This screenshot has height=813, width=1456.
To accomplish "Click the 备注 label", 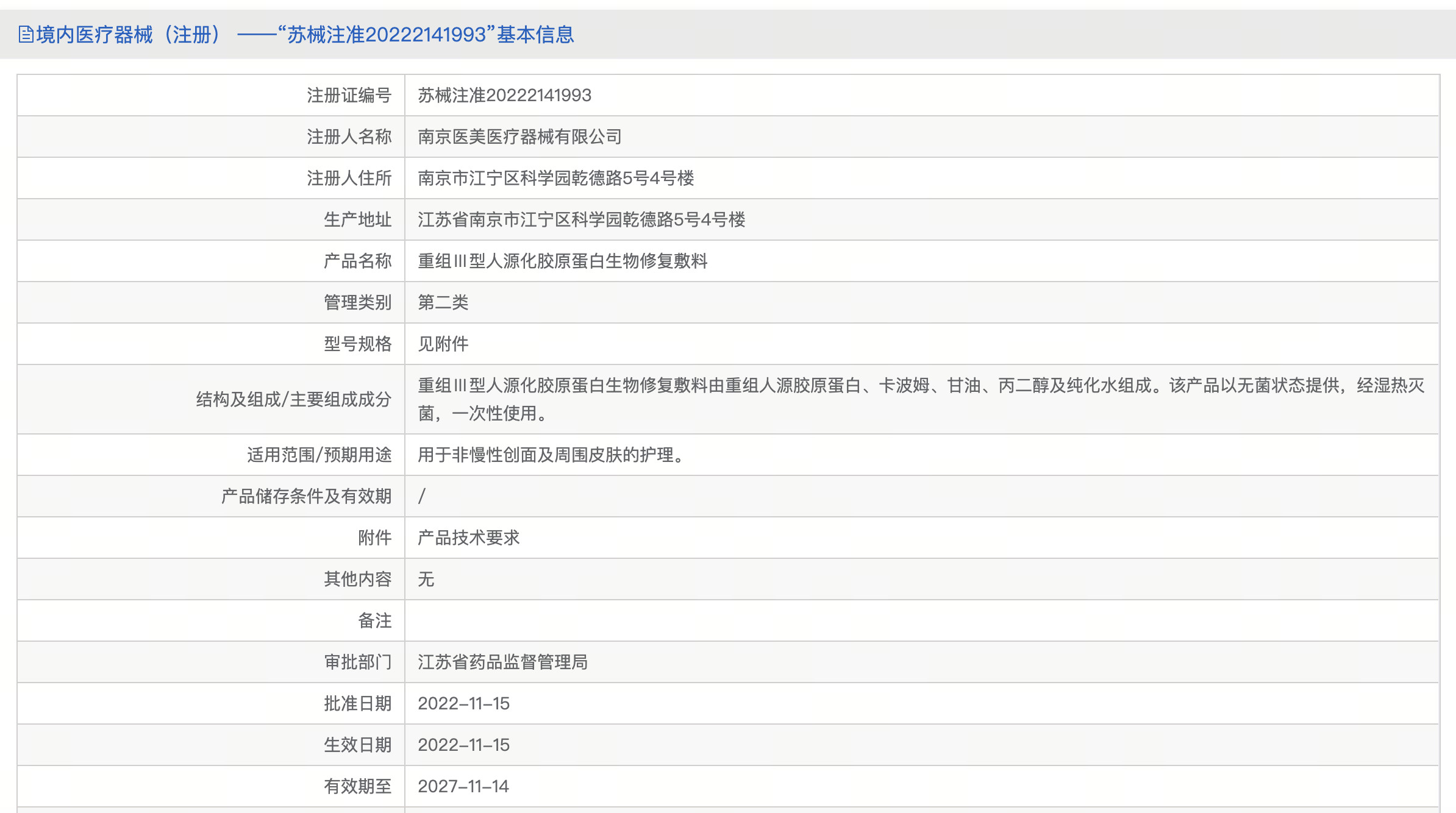I will 374,621.
